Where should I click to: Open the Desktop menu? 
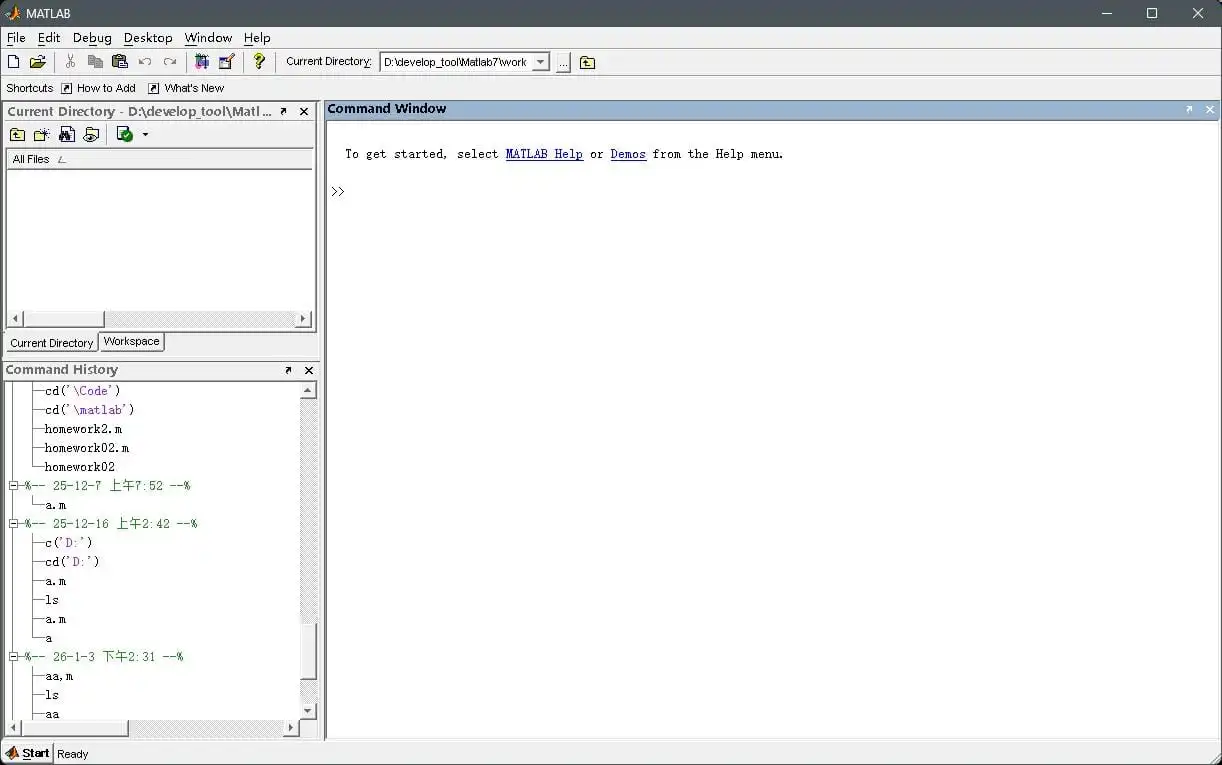(x=148, y=38)
